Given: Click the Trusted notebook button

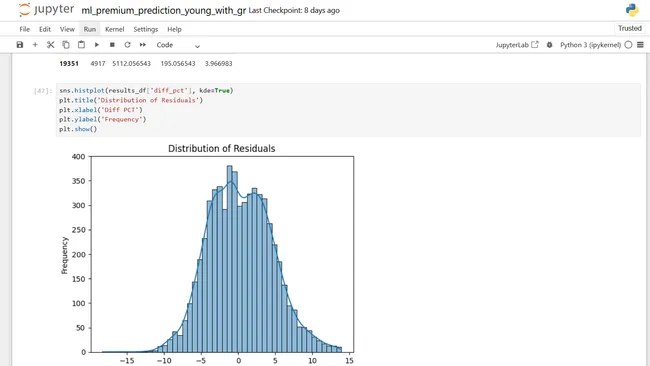Looking at the screenshot, I should click(x=630, y=28).
